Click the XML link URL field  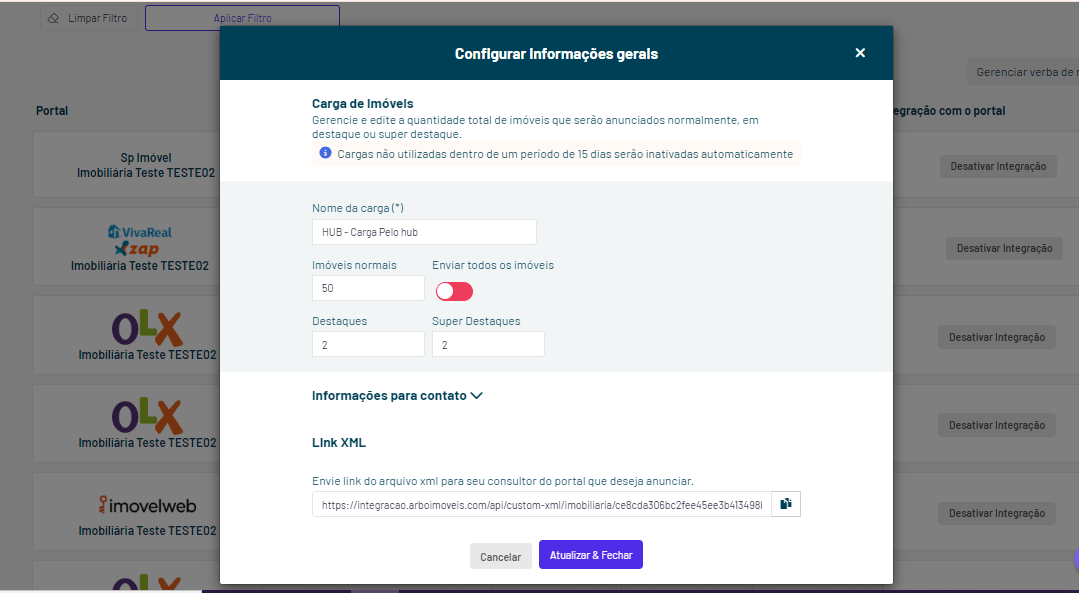point(542,504)
